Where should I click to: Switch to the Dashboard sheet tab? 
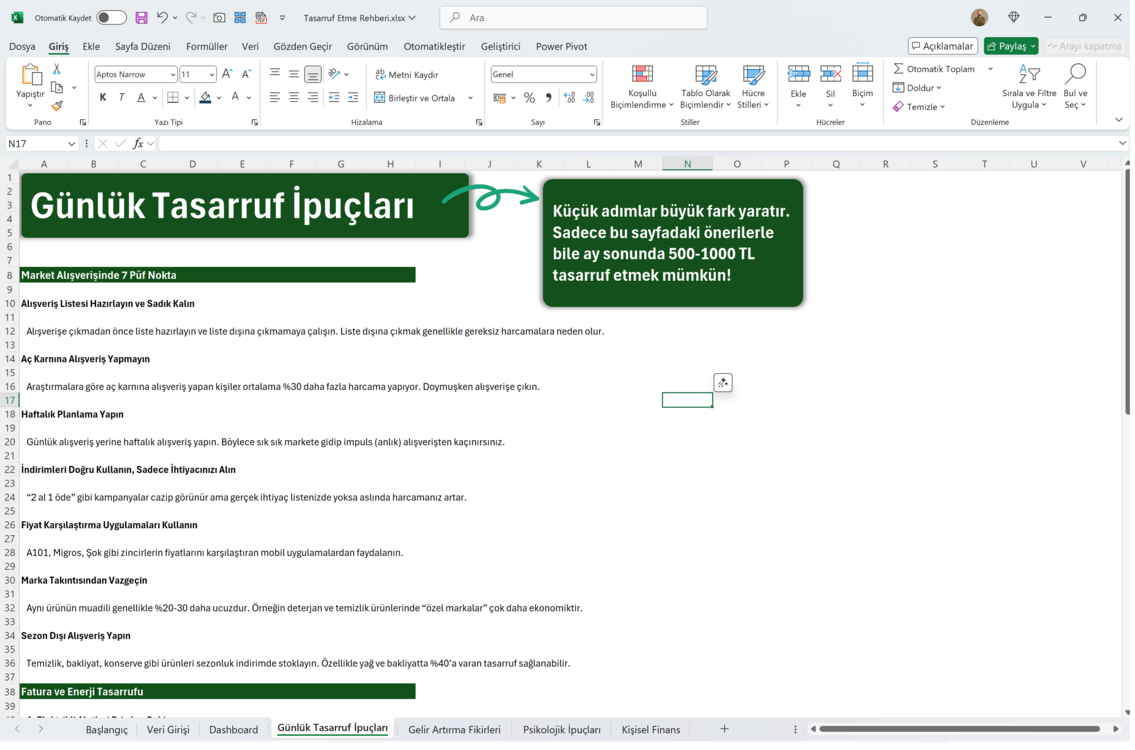[233, 730]
